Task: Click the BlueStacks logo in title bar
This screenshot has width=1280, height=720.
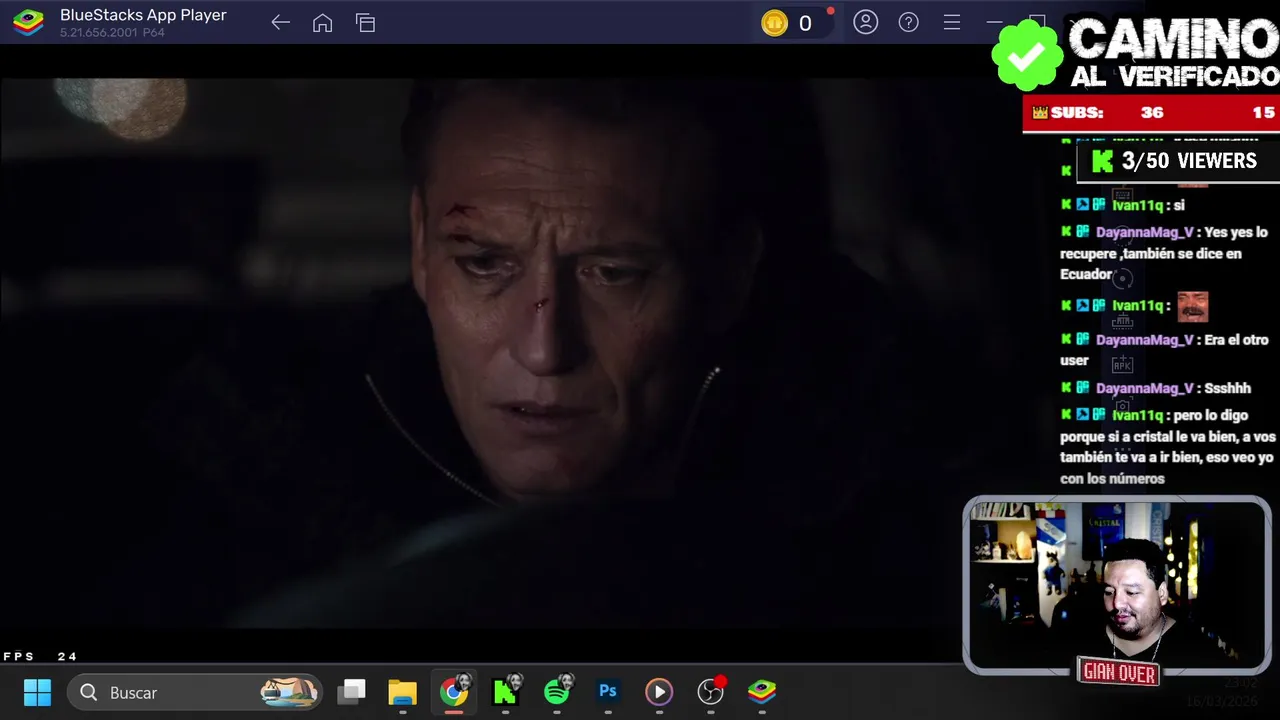Action: tap(28, 22)
